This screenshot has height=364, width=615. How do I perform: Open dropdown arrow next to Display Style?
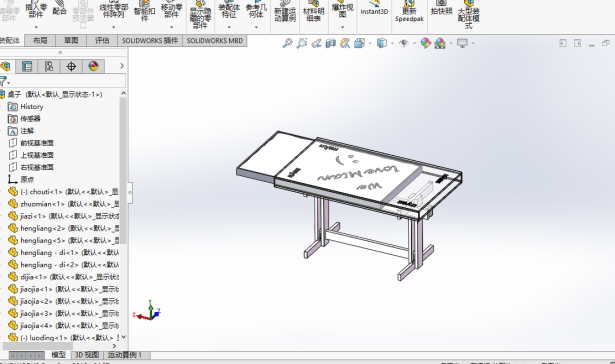click(x=392, y=43)
